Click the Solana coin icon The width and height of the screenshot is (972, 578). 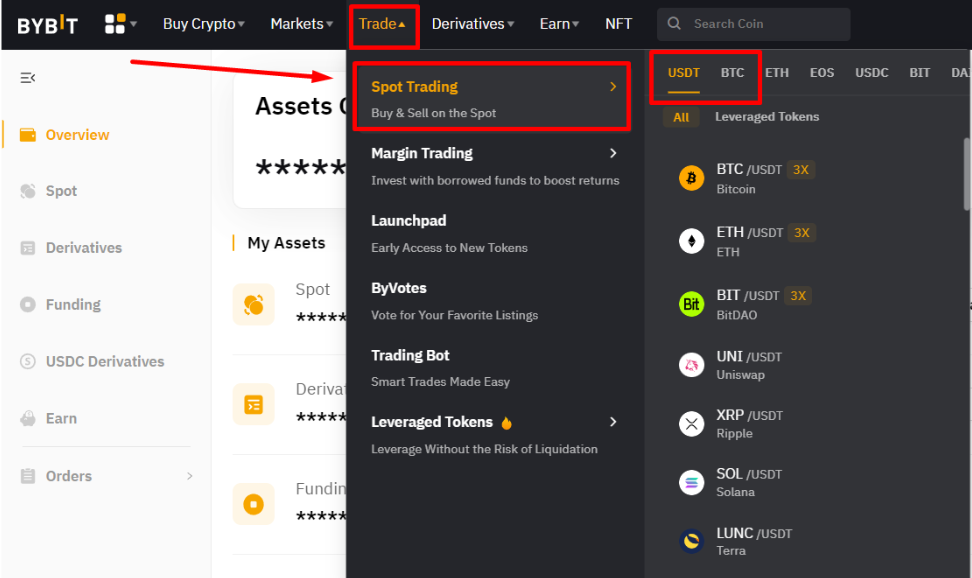pos(691,482)
